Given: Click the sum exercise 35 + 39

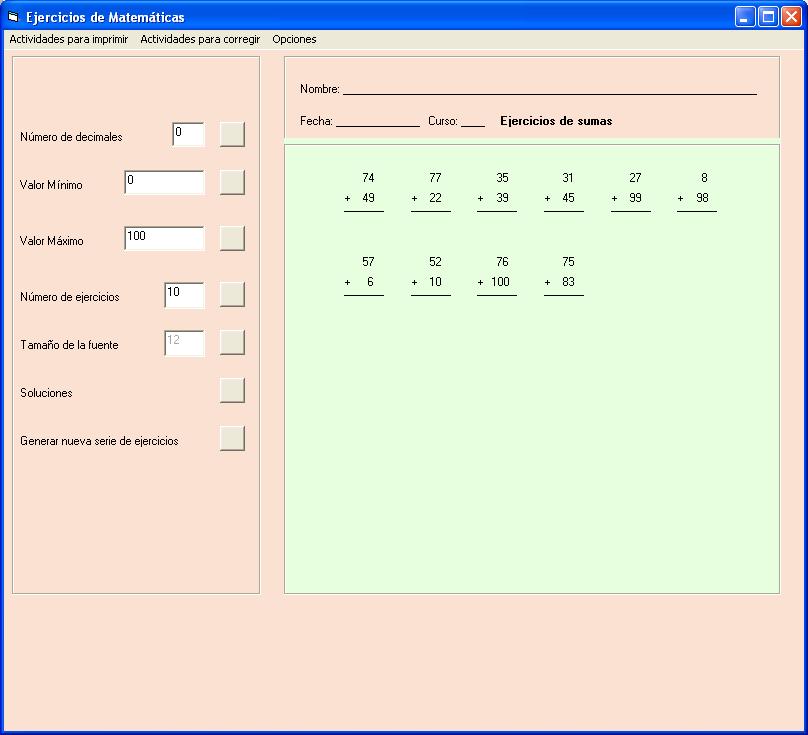Looking at the screenshot, I should tap(497, 192).
